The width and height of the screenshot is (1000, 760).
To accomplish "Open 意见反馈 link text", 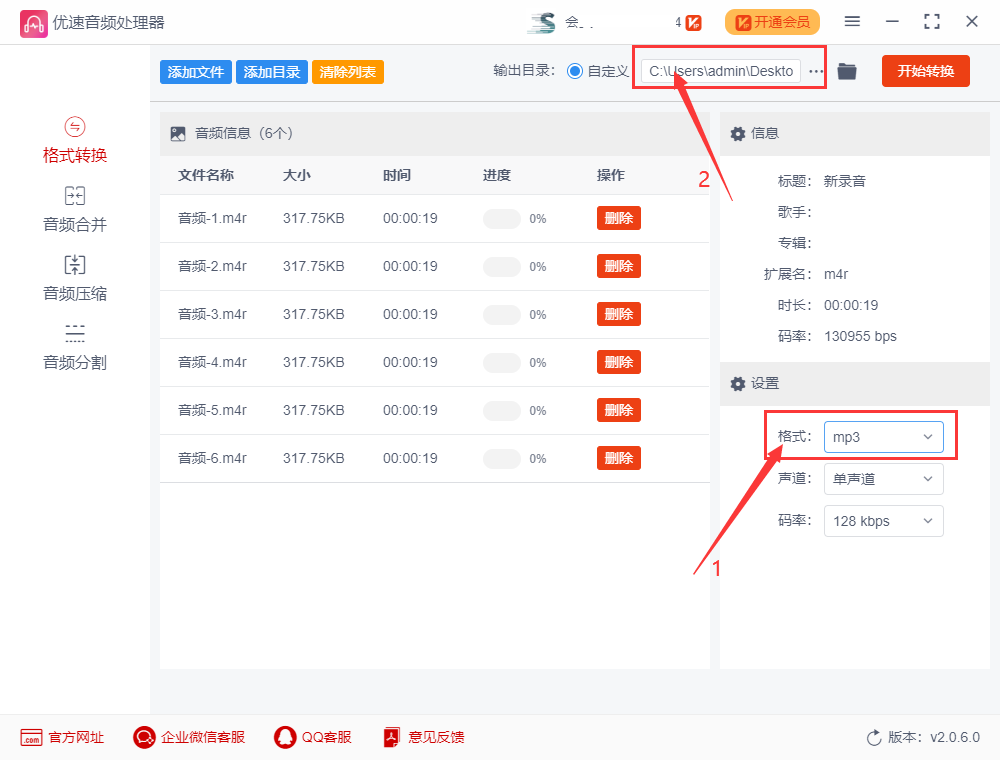I will (436, 738).
